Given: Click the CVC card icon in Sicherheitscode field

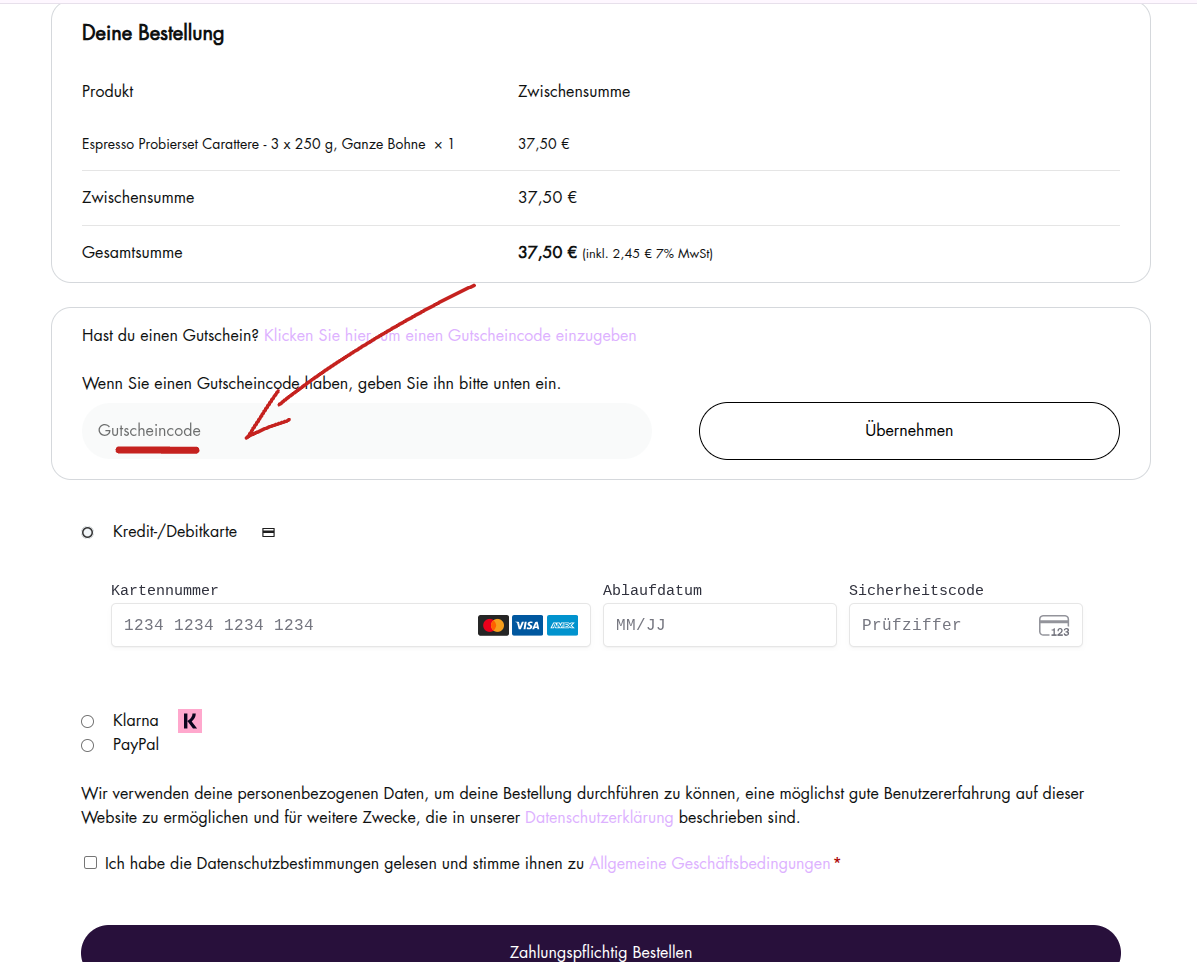Looking at the screenshot, I should pyautogui.click(x=1054, y=626).
